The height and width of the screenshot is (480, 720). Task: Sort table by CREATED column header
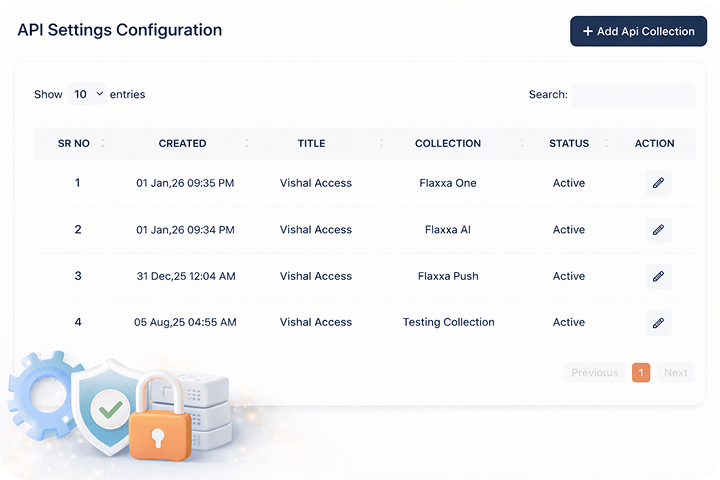pyautogui.click(x=182, y=143)
